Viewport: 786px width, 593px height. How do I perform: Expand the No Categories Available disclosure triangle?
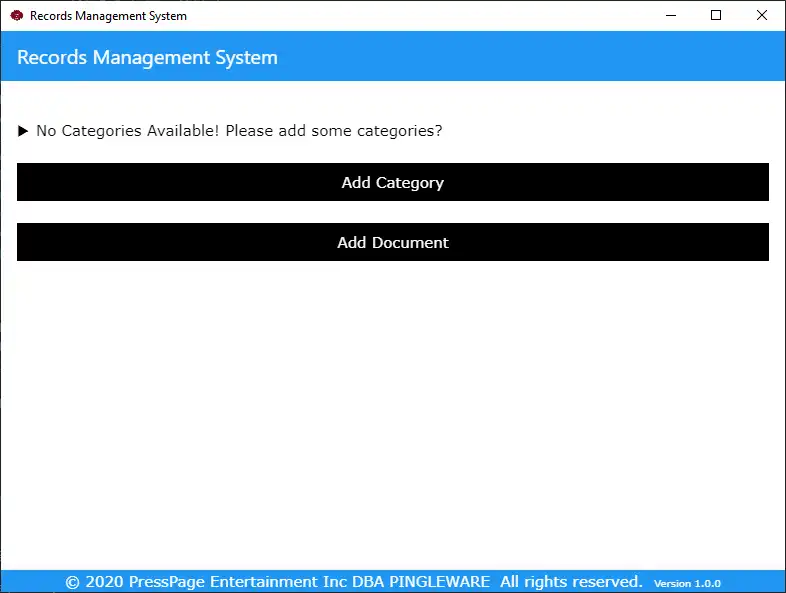point(23,131)
